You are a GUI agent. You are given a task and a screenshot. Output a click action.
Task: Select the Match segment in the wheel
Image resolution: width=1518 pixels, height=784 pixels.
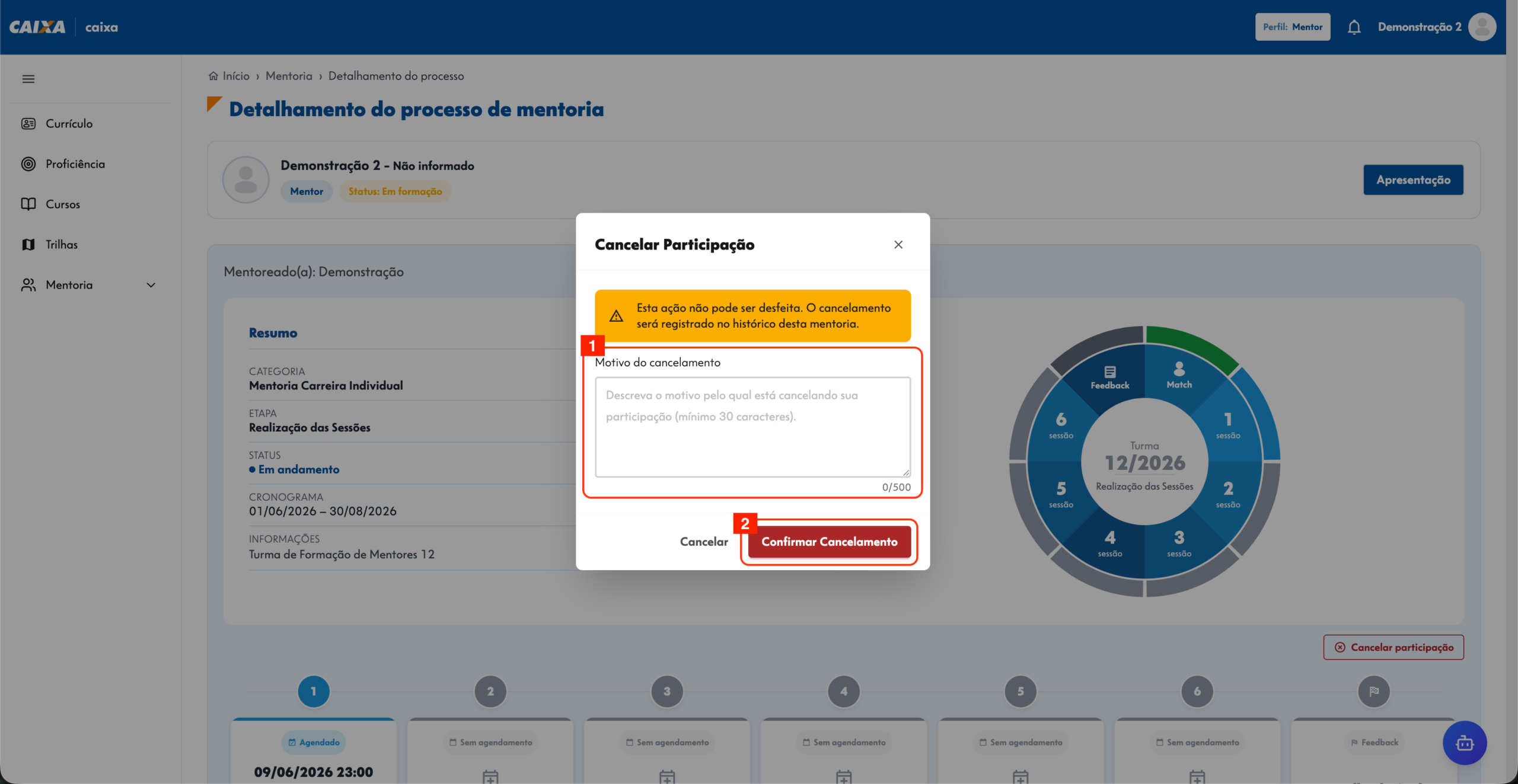[x=1179, y=376]
